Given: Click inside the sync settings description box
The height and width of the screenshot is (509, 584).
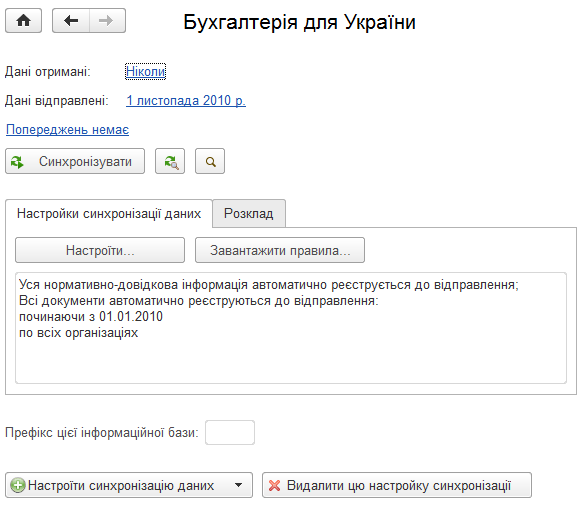Looking at the screenshot, I should tap(291, 328).
